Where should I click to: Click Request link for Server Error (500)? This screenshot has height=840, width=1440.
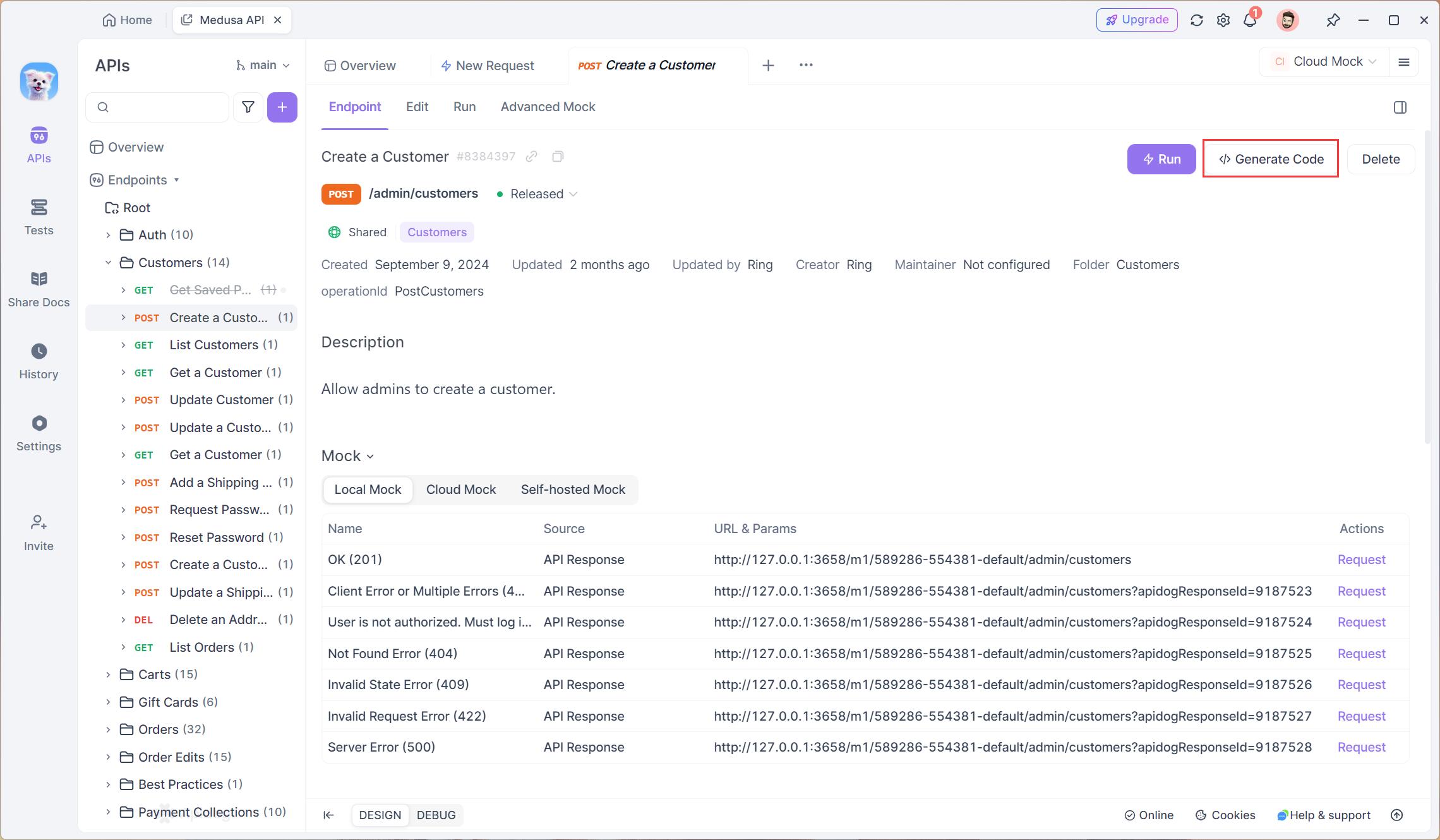[1362, 747]
